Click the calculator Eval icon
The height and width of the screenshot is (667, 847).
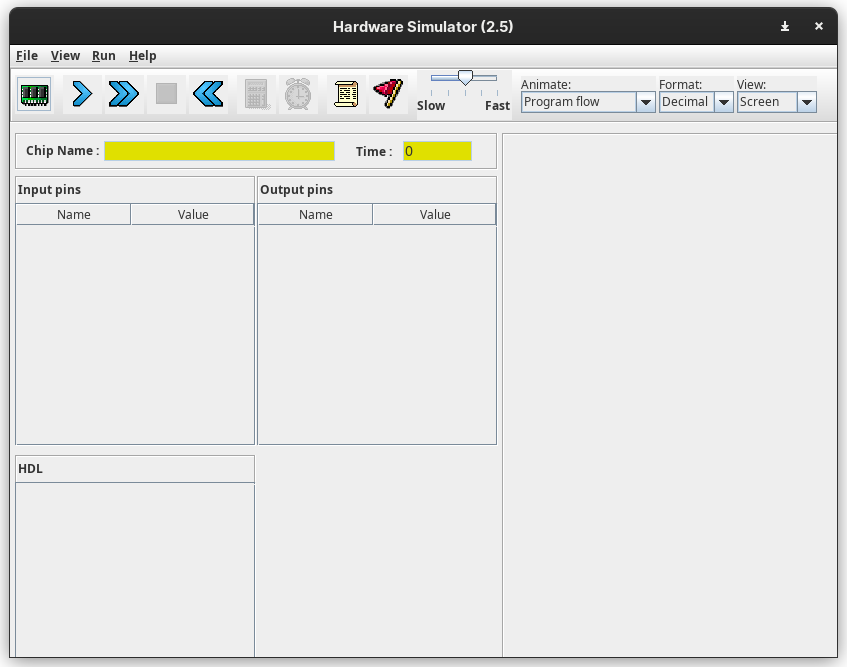pos(256,95)
